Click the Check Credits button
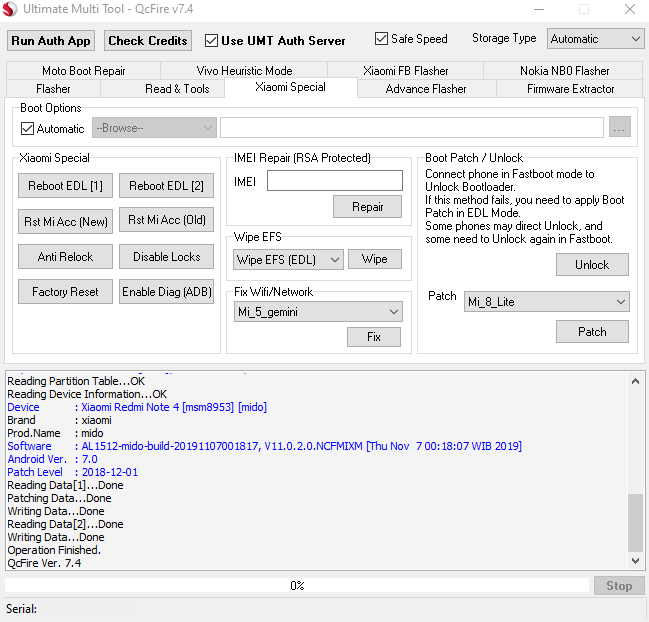This screenshot has height=622, width=649. 148,41
